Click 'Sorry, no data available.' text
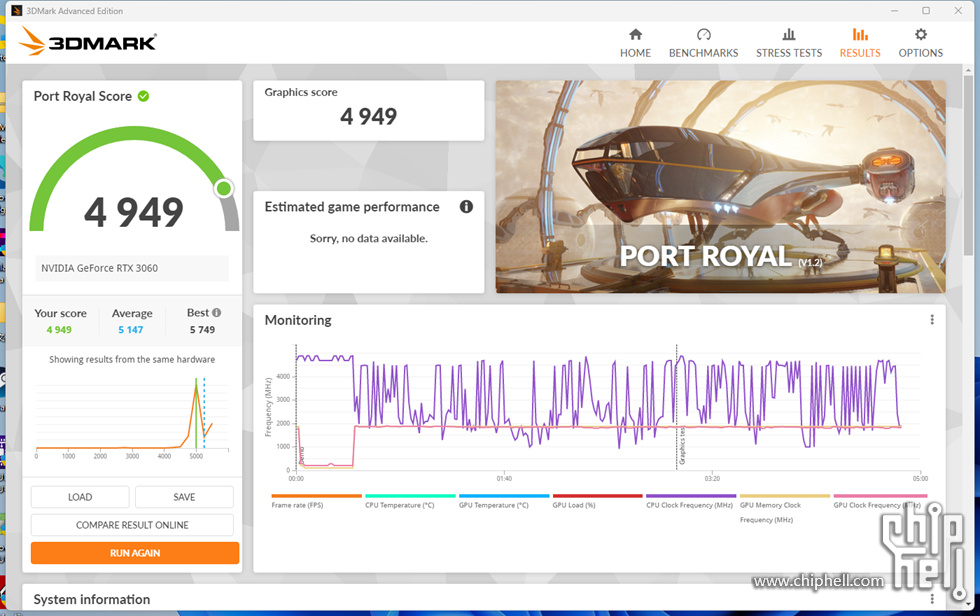 tap(369, 238)
